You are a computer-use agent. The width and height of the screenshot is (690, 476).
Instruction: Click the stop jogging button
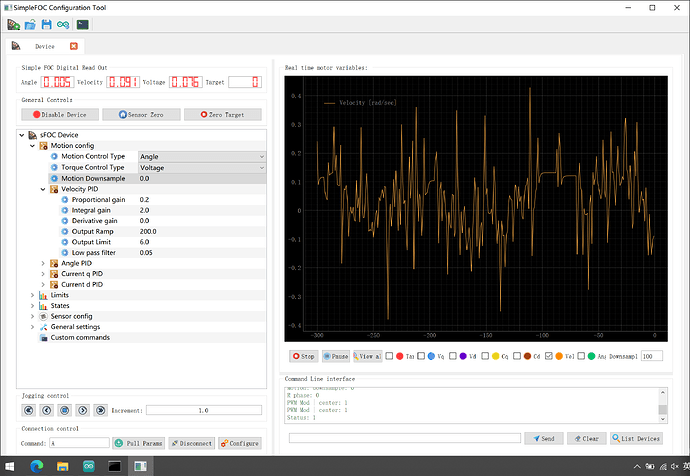tap(65, 410)
